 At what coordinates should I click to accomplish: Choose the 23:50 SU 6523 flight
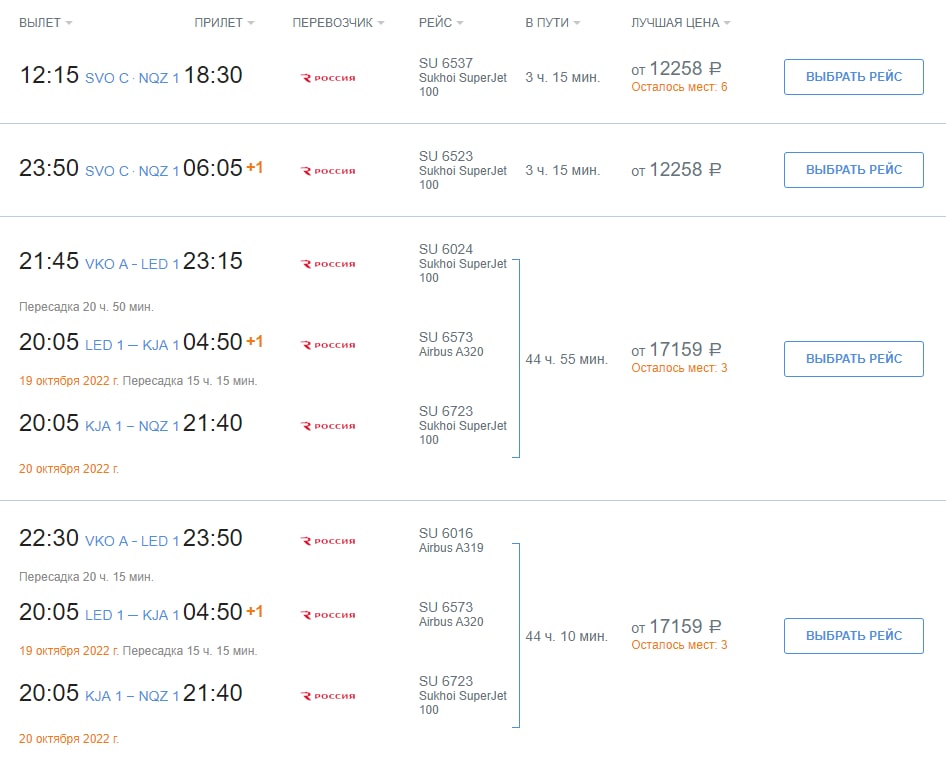click(x=853, y=170)
